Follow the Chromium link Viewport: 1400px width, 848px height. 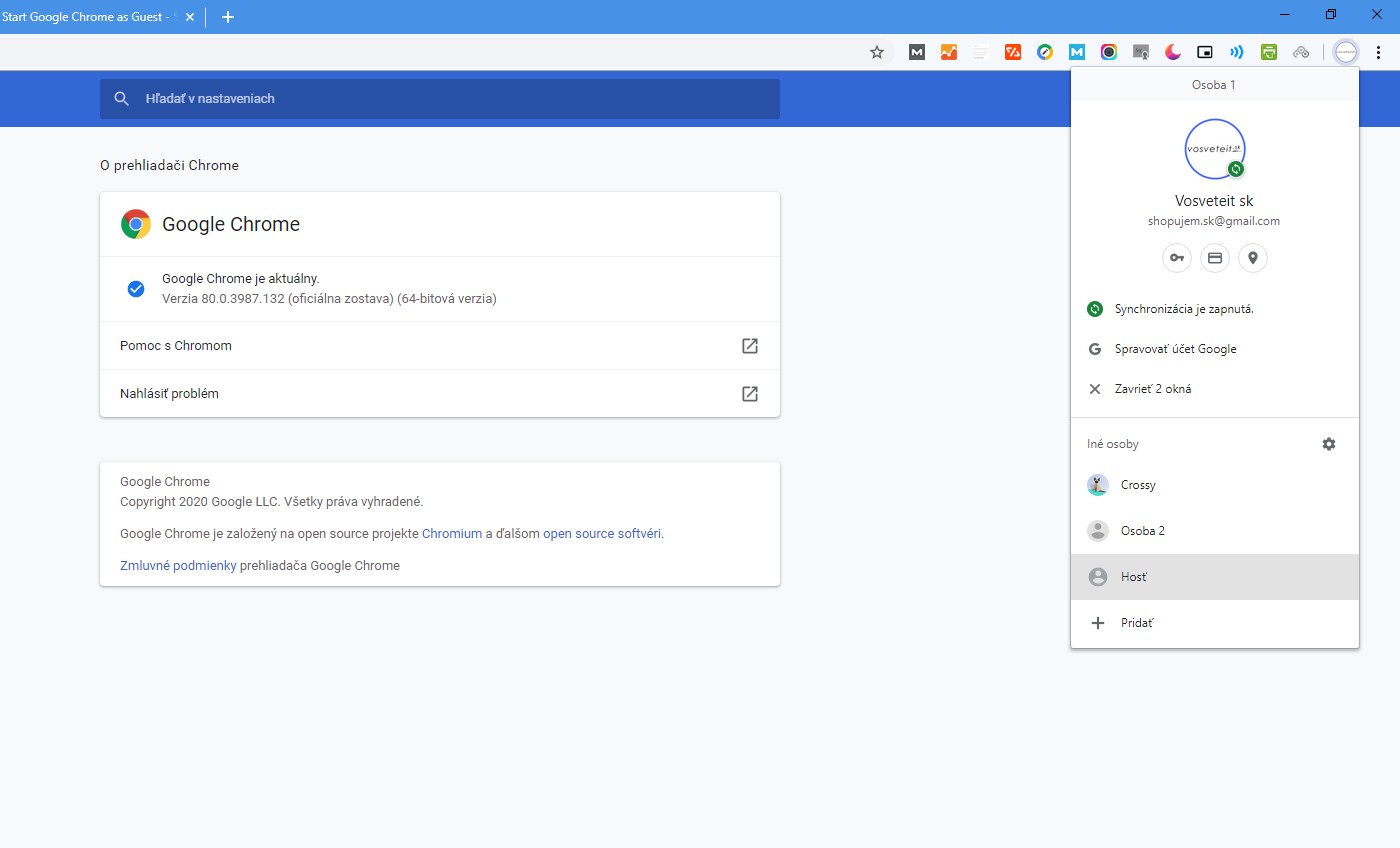point(452,534)
